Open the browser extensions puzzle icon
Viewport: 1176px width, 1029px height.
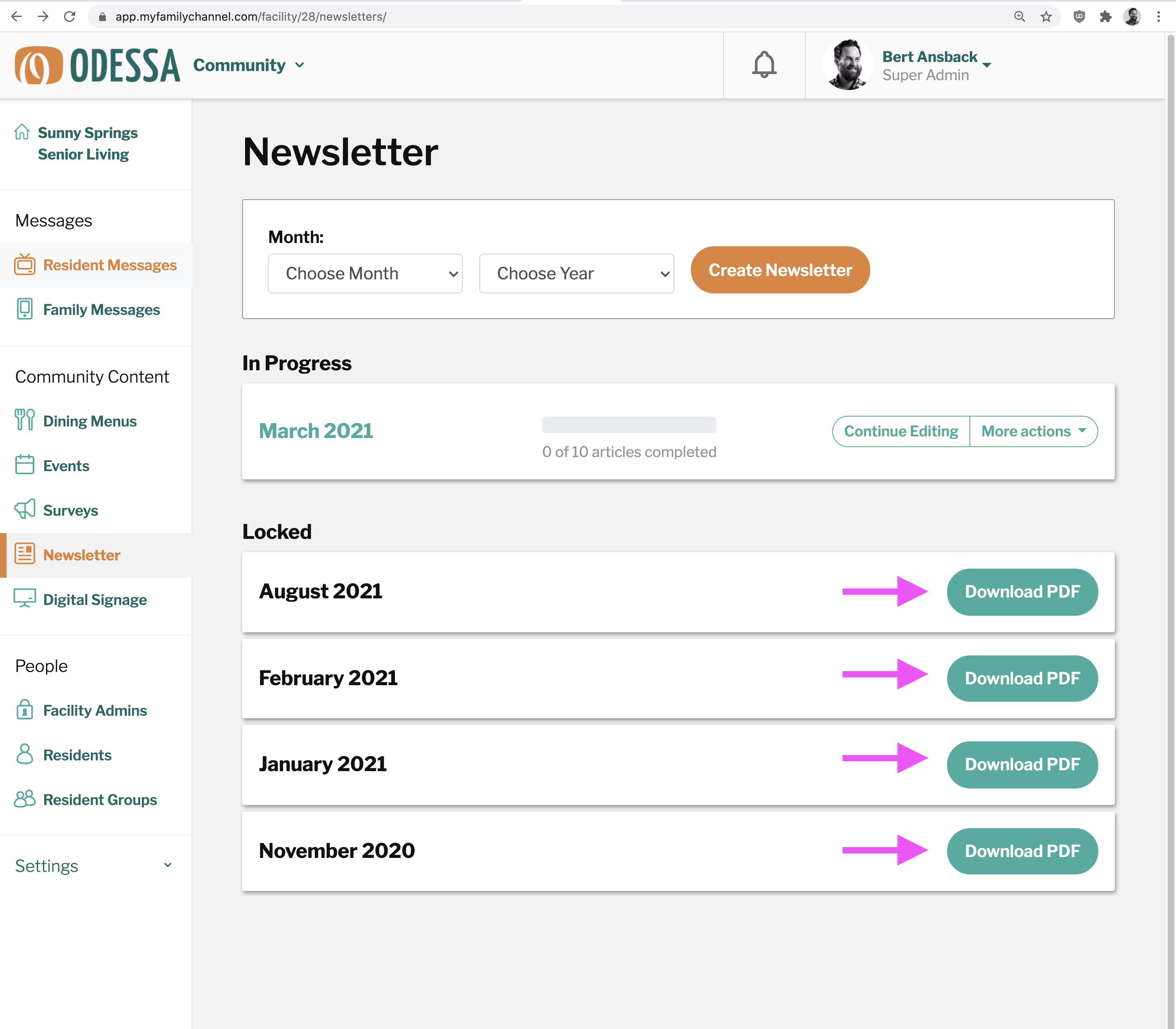pos(1105,17)
